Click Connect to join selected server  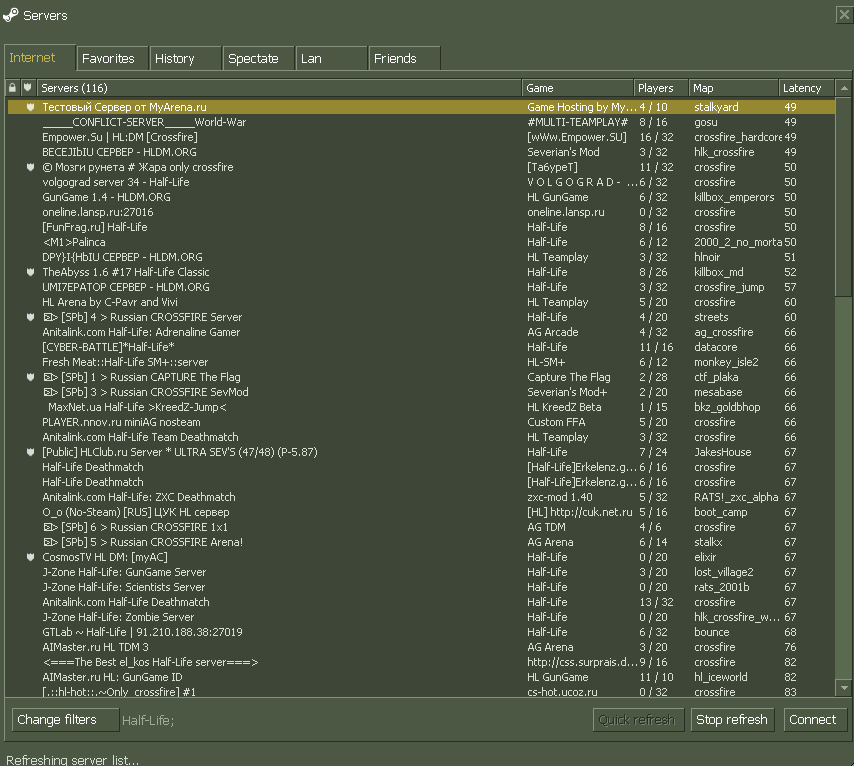(x=812, y=720)
